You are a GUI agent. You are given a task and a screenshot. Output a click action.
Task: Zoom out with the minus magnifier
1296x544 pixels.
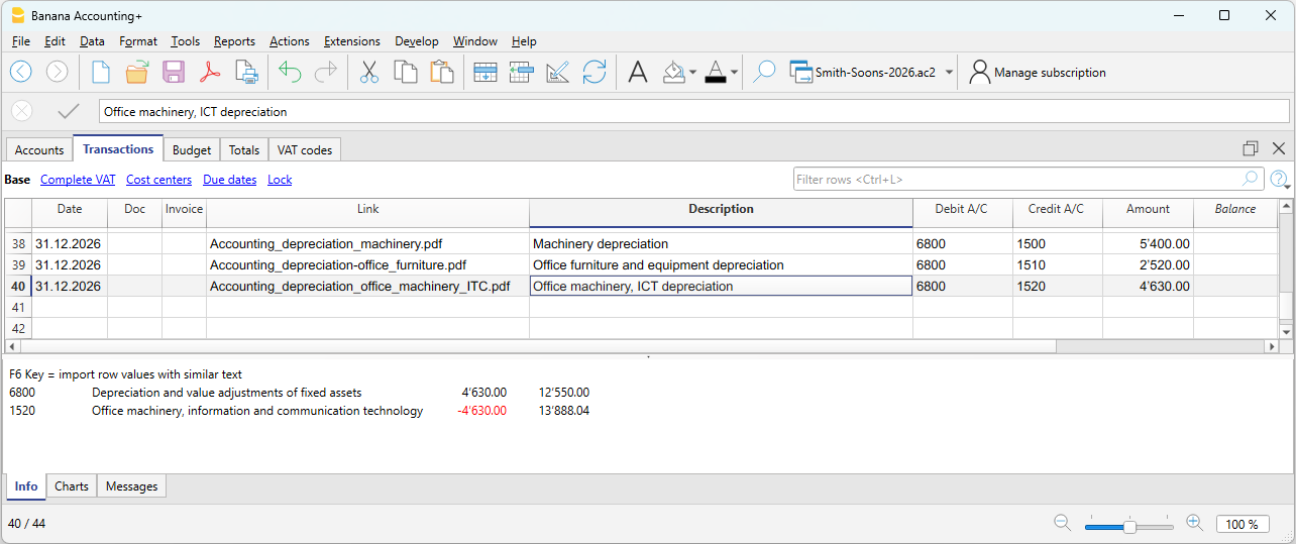pos(1062,523)
